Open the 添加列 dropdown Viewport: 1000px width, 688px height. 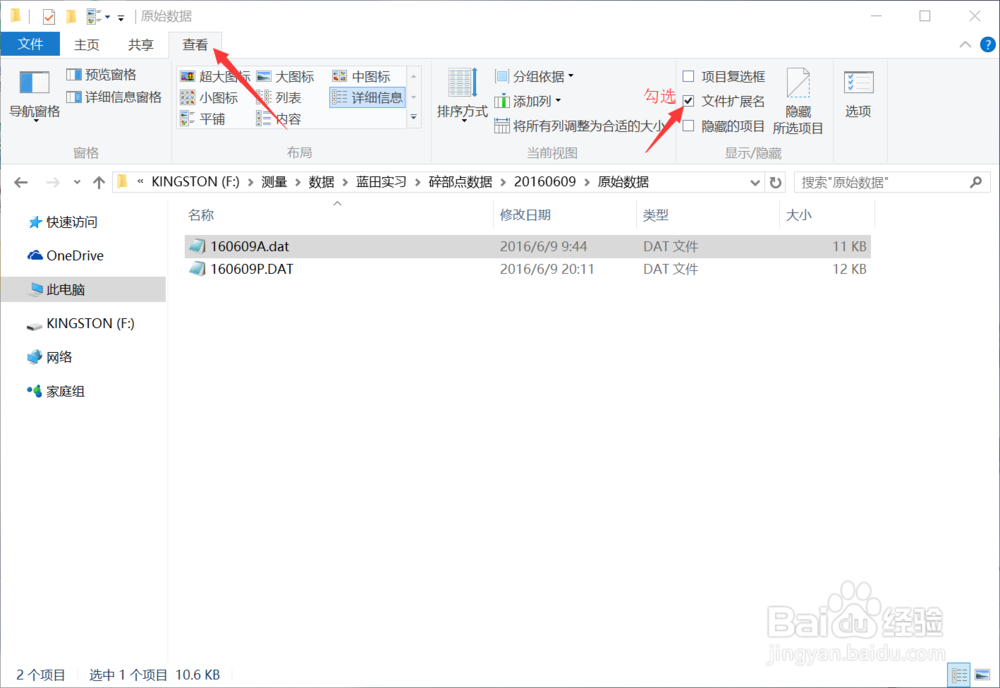530,100
